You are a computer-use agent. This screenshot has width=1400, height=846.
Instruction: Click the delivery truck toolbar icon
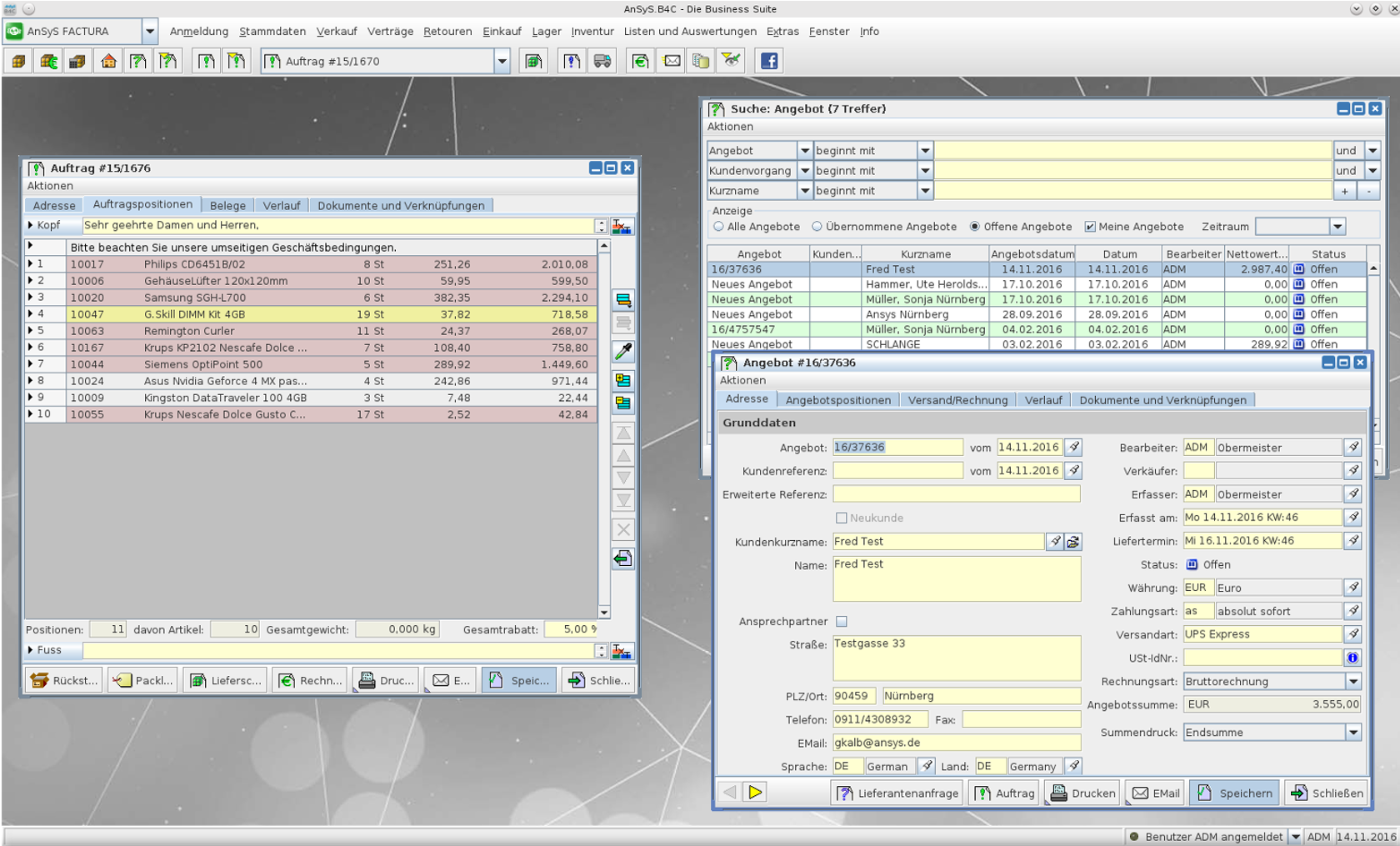[x=602, y=61]
